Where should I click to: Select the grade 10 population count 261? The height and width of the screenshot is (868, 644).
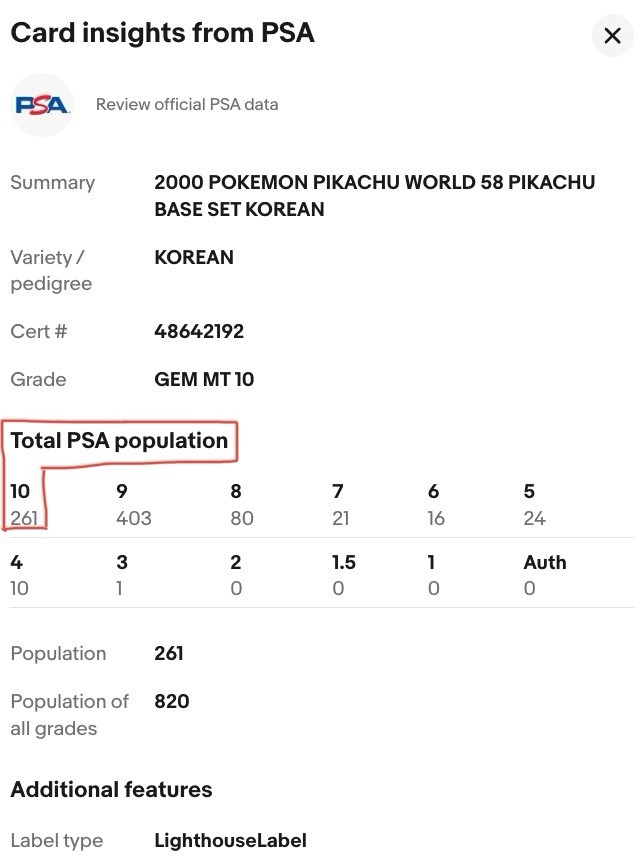pos(25,518)
